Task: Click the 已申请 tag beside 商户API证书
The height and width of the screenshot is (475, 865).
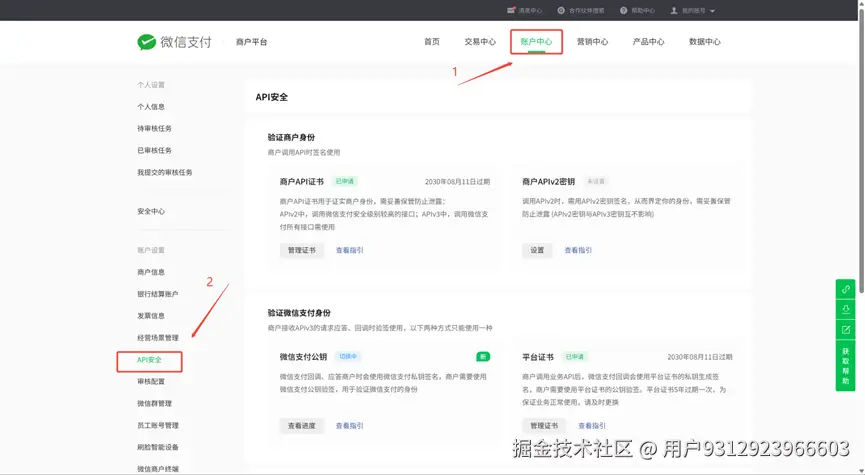Action: (x=345, y=182)
